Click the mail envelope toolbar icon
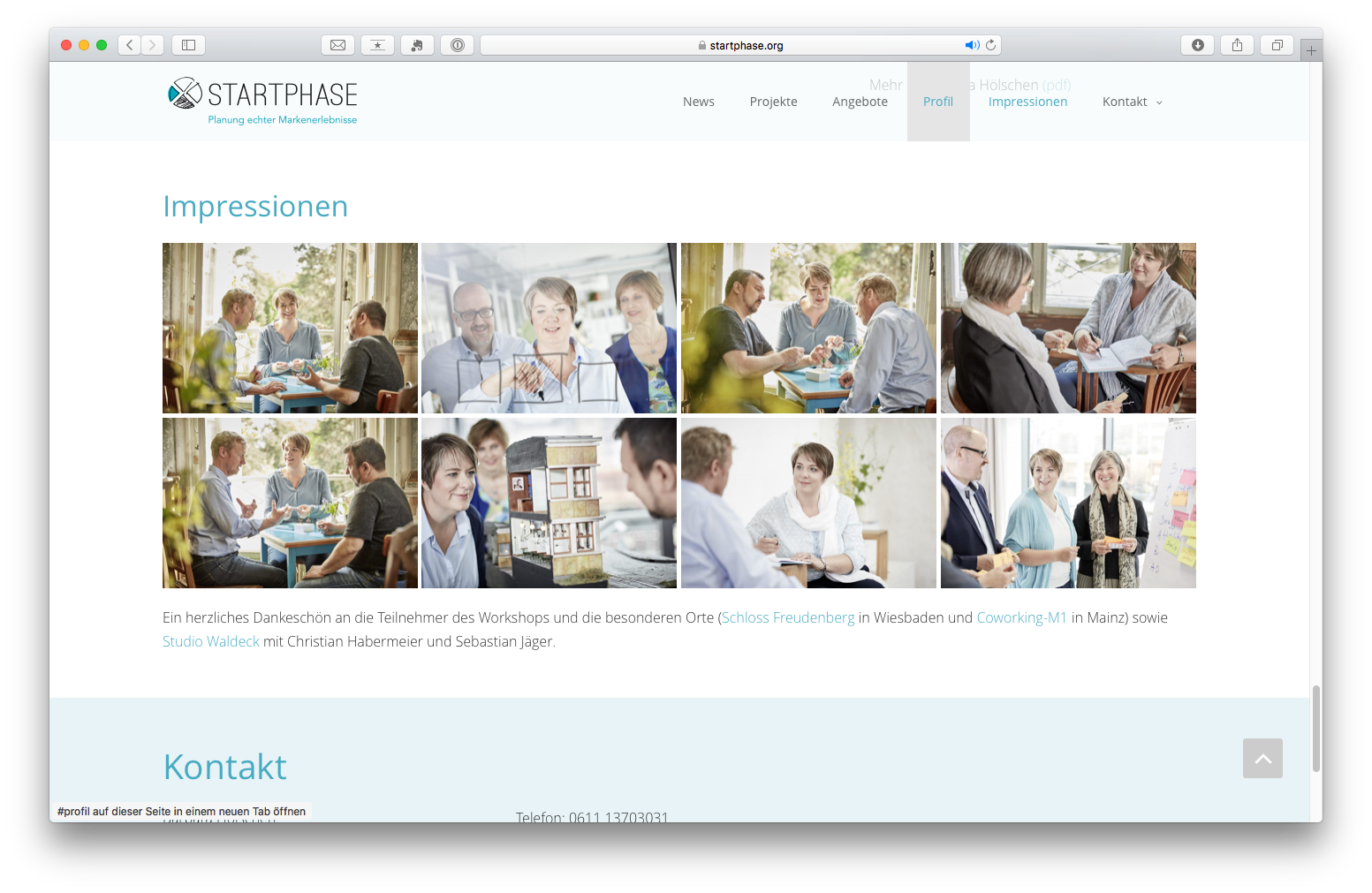Image resolution: width=1372 pixels, height=893 pixels. point(337,45)
